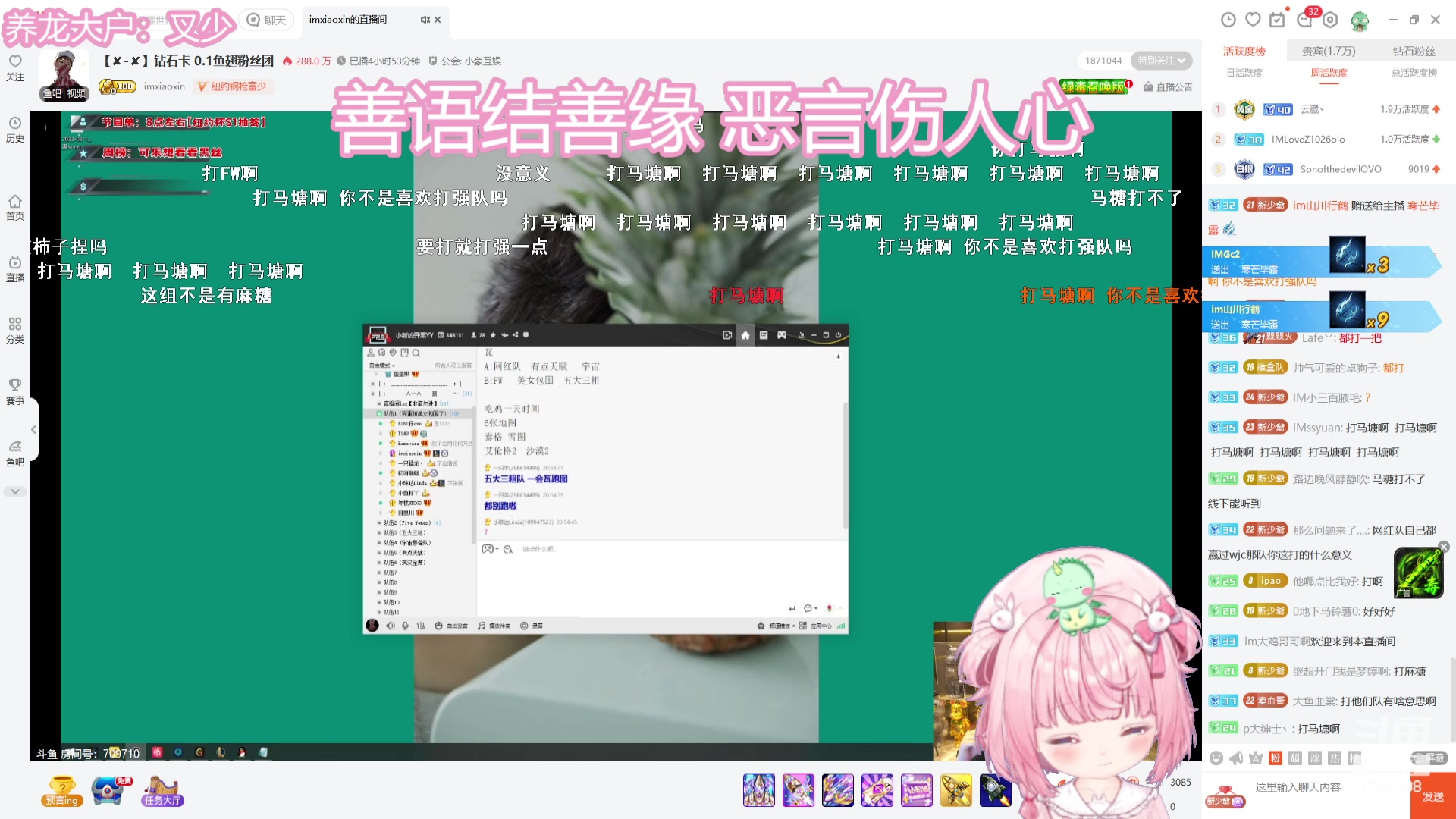Viewport: 1456px width, 819px height.
Task: Open the 历史 (History) sidebar icon
Action: [x=15, y=129]
